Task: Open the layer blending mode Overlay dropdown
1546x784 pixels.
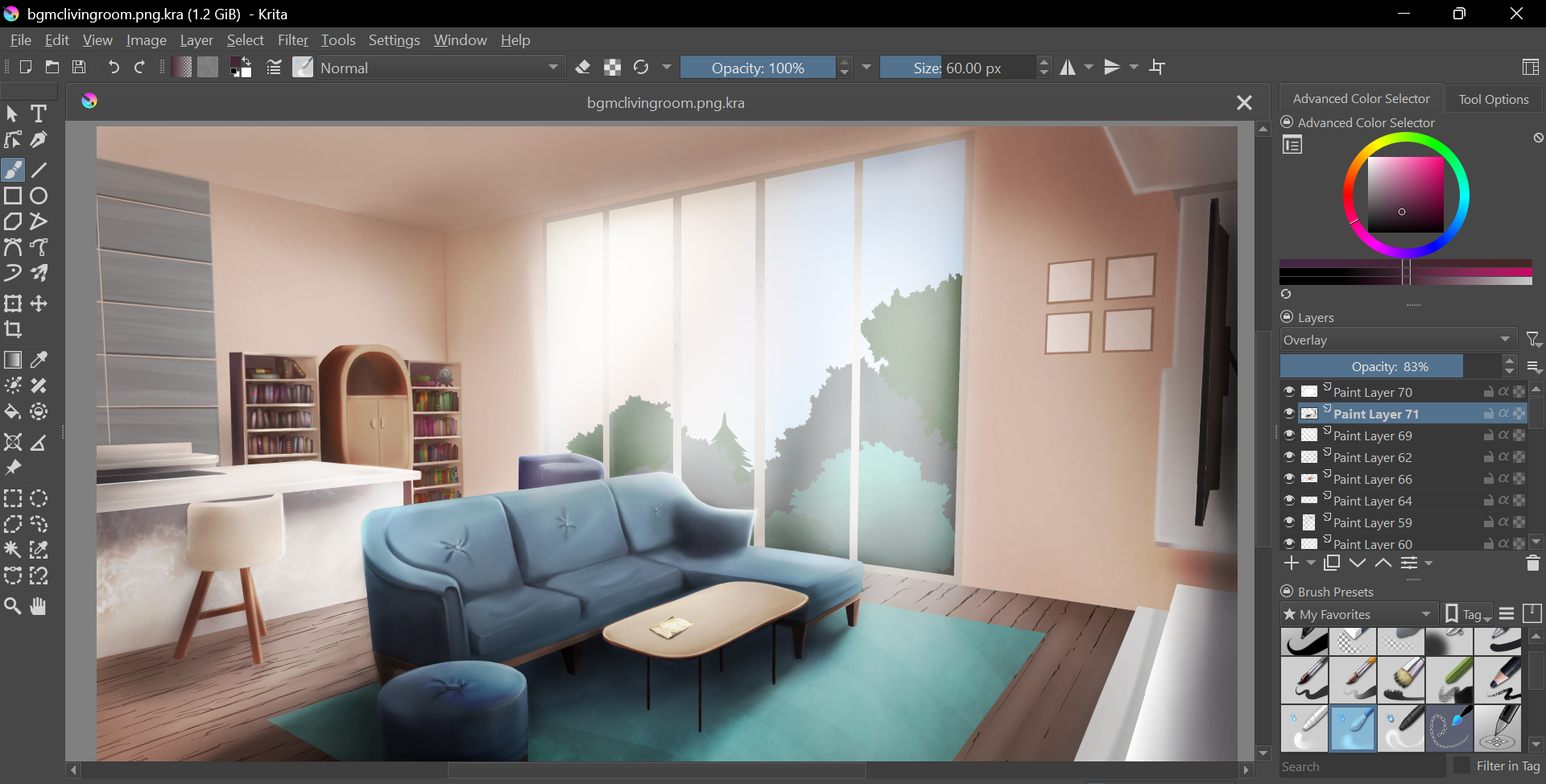Action: coord(1398,340)
